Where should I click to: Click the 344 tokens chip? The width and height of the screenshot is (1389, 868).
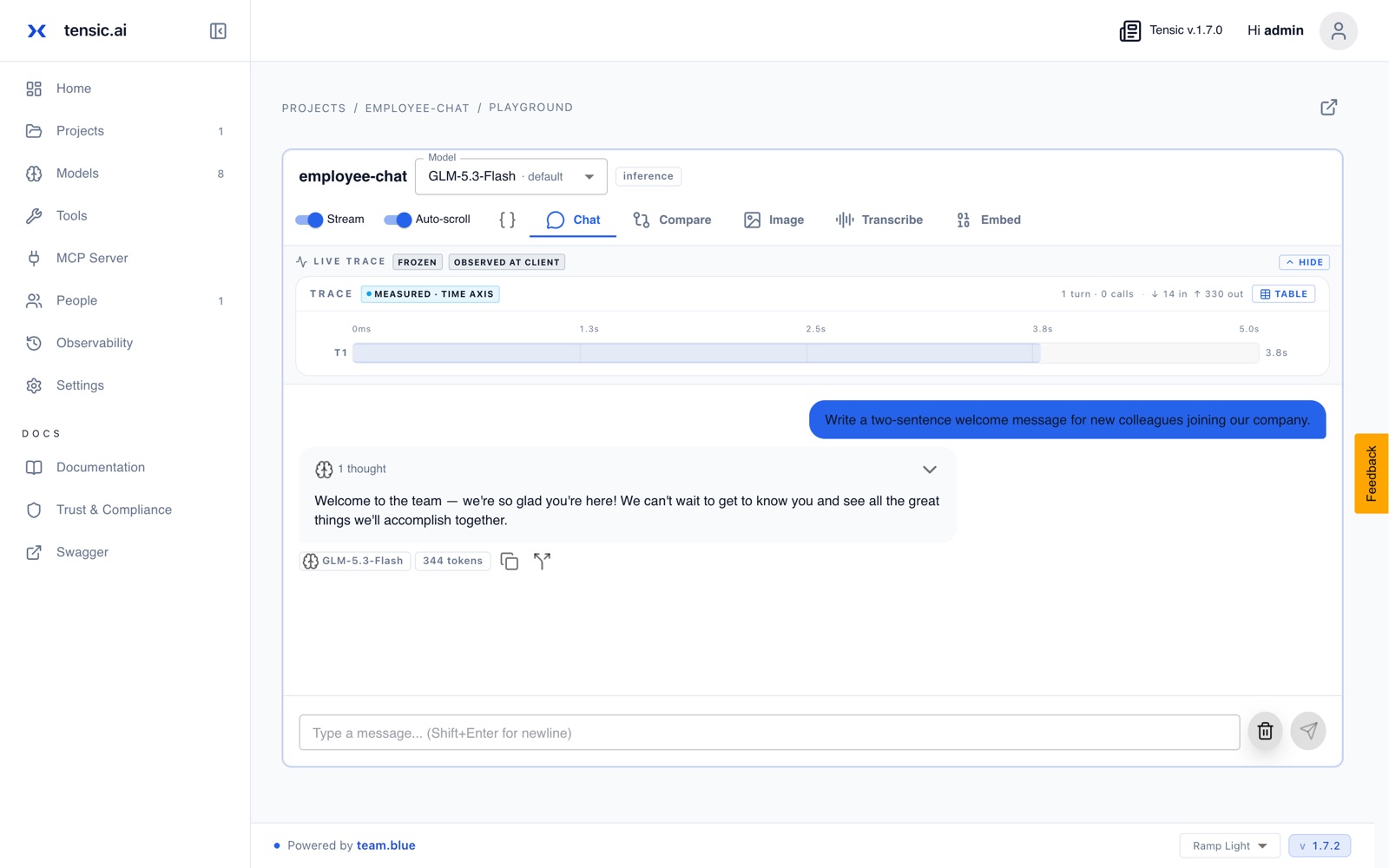coord(452,562)
